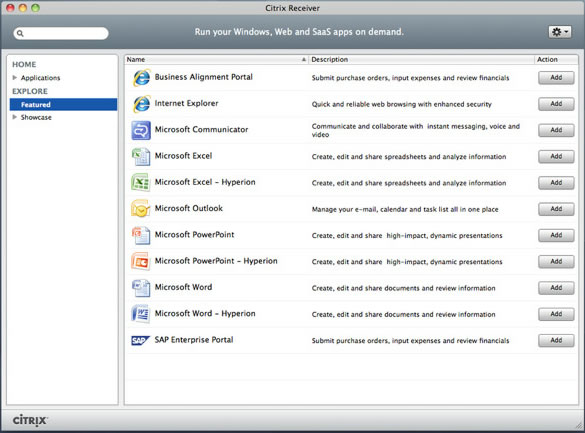This screenshot has width=585, height=433.
Task: Click the green zoom window button
Action: coord(35,8)
